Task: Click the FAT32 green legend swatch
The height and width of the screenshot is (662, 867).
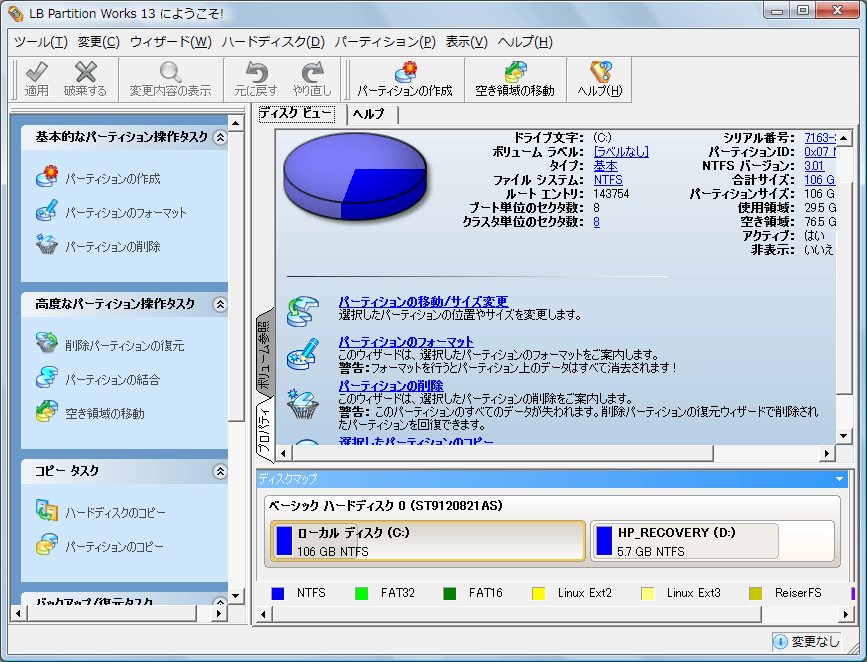Action: 362,593
